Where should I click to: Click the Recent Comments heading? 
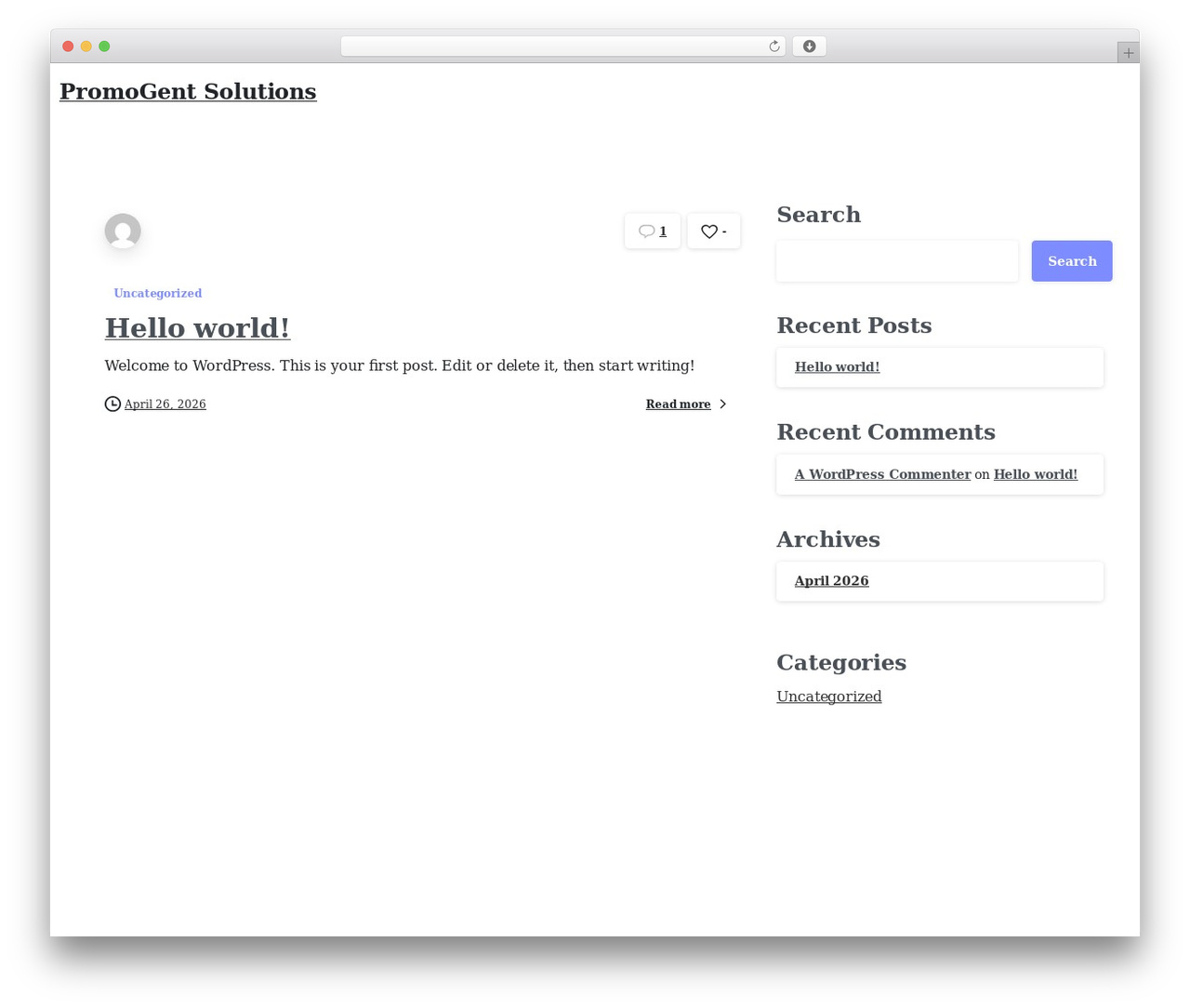(x=886, y=432)
